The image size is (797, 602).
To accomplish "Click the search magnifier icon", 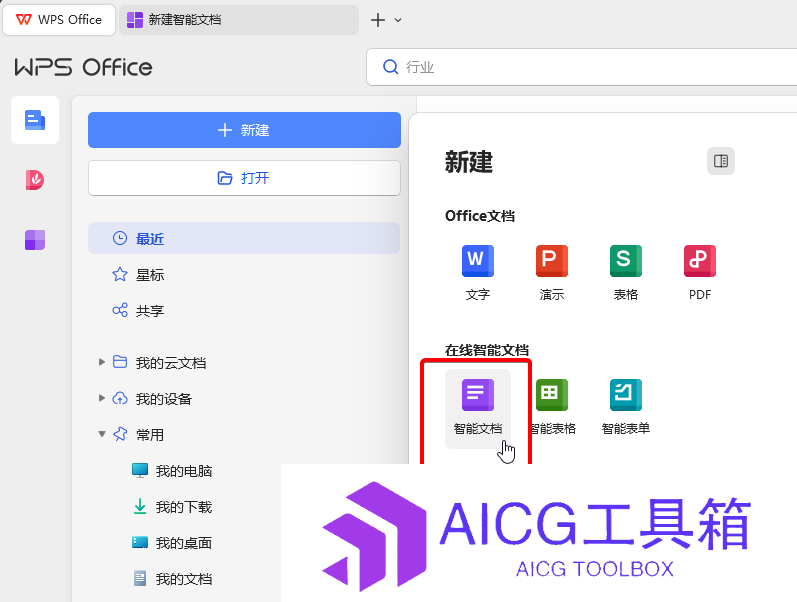I will (390, 67).
